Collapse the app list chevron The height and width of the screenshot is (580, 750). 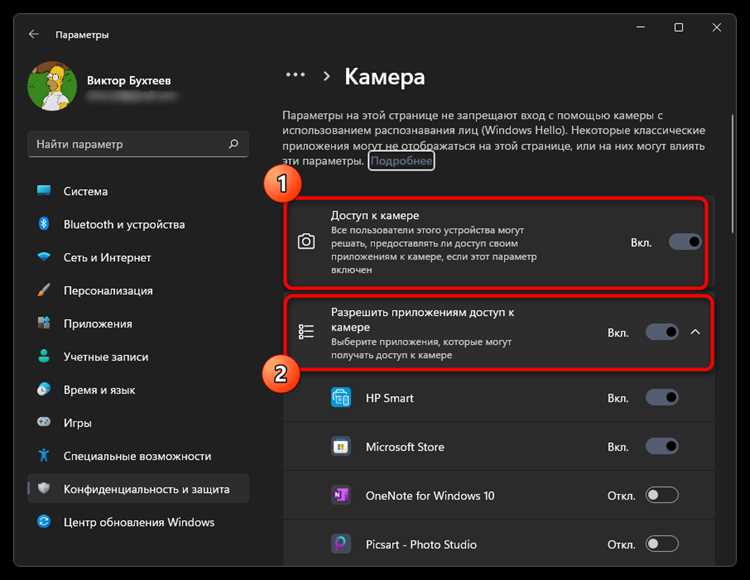pos(695,332)
